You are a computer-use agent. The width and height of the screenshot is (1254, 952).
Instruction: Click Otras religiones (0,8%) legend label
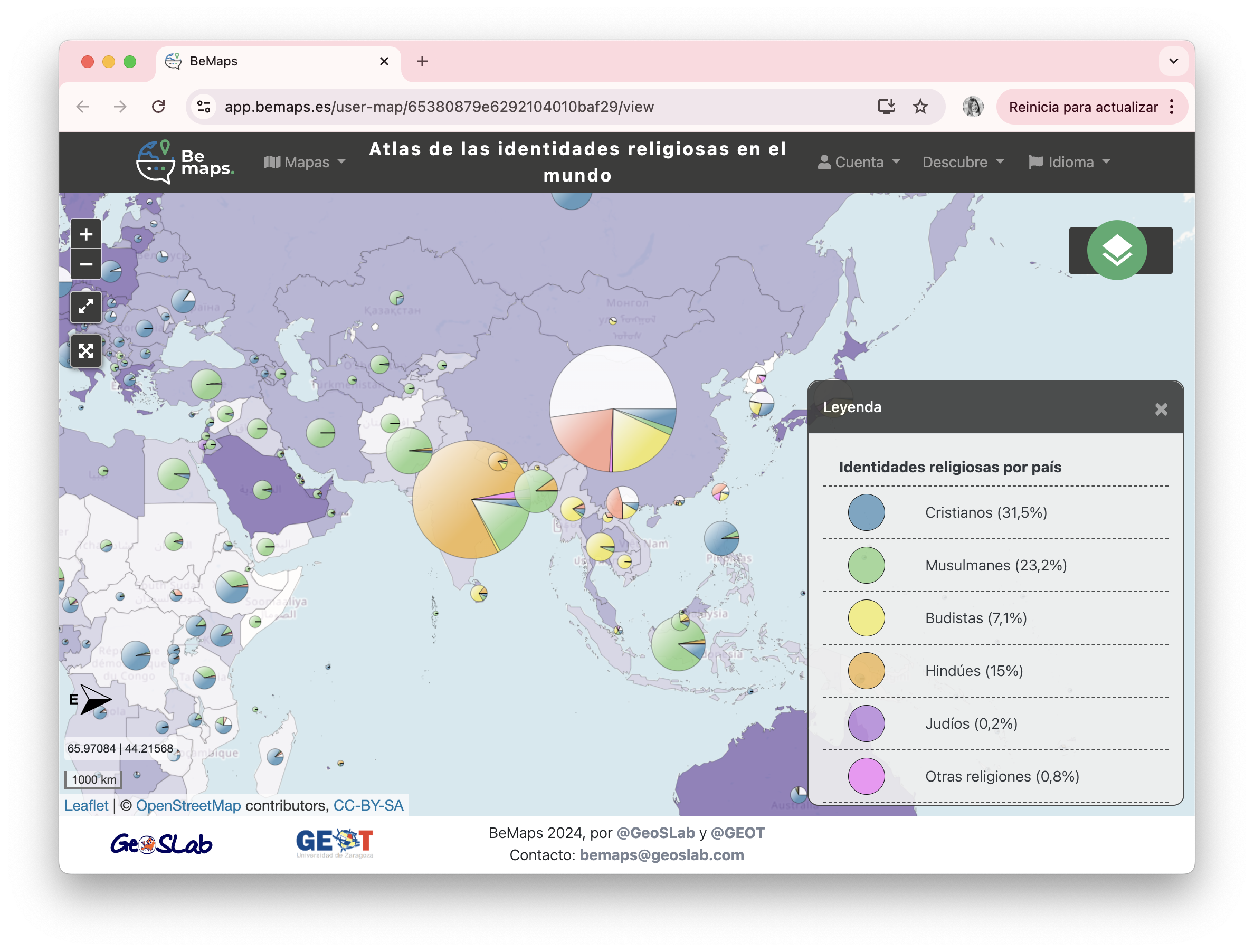coord(1002,776)
